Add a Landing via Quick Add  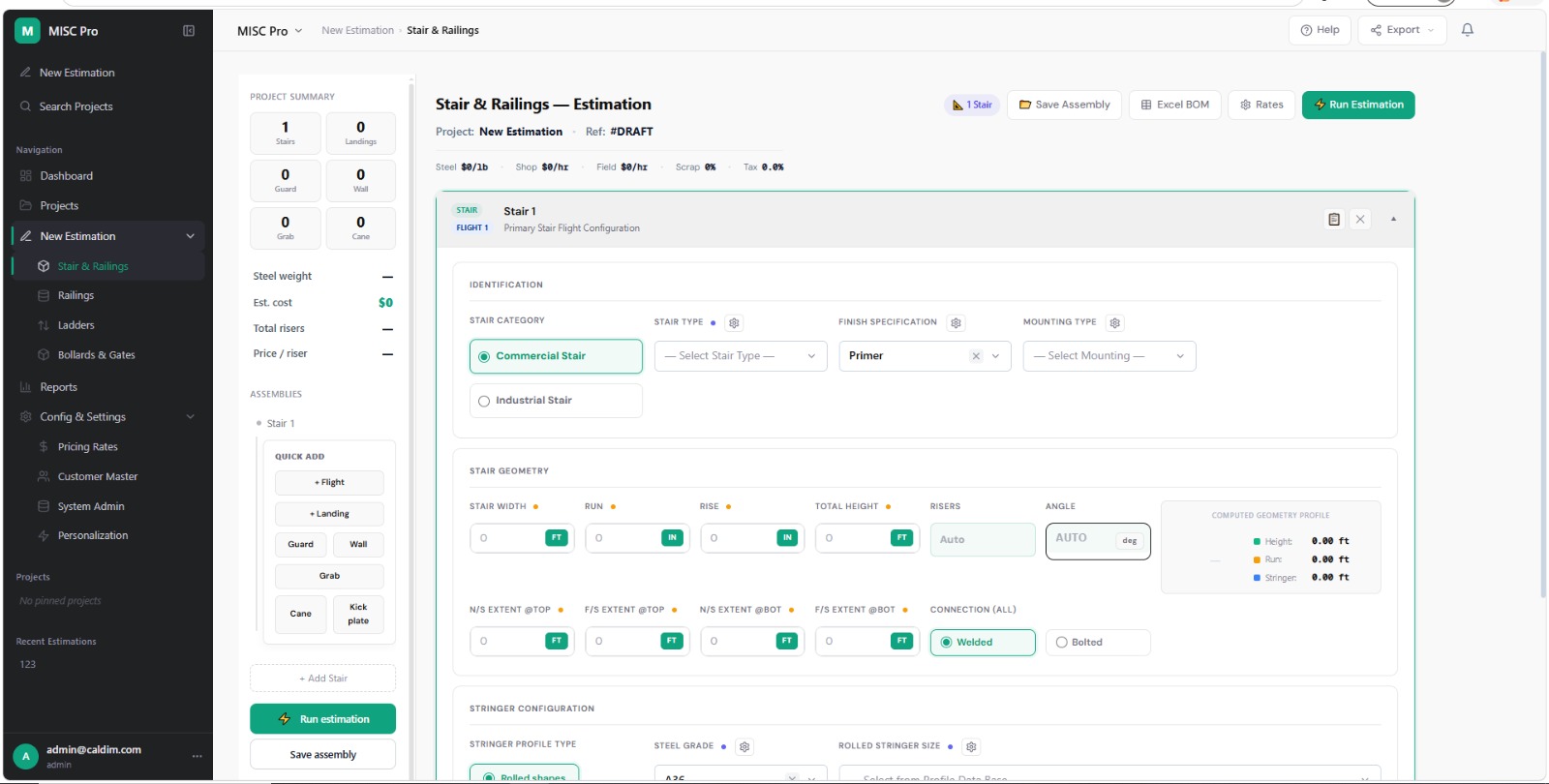pos(329,514)
